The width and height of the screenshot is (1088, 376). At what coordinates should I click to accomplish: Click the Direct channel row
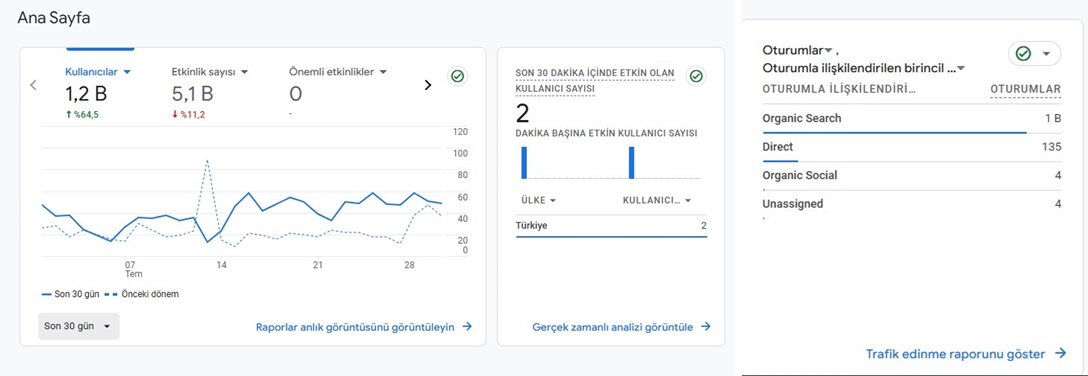(912, 147)
